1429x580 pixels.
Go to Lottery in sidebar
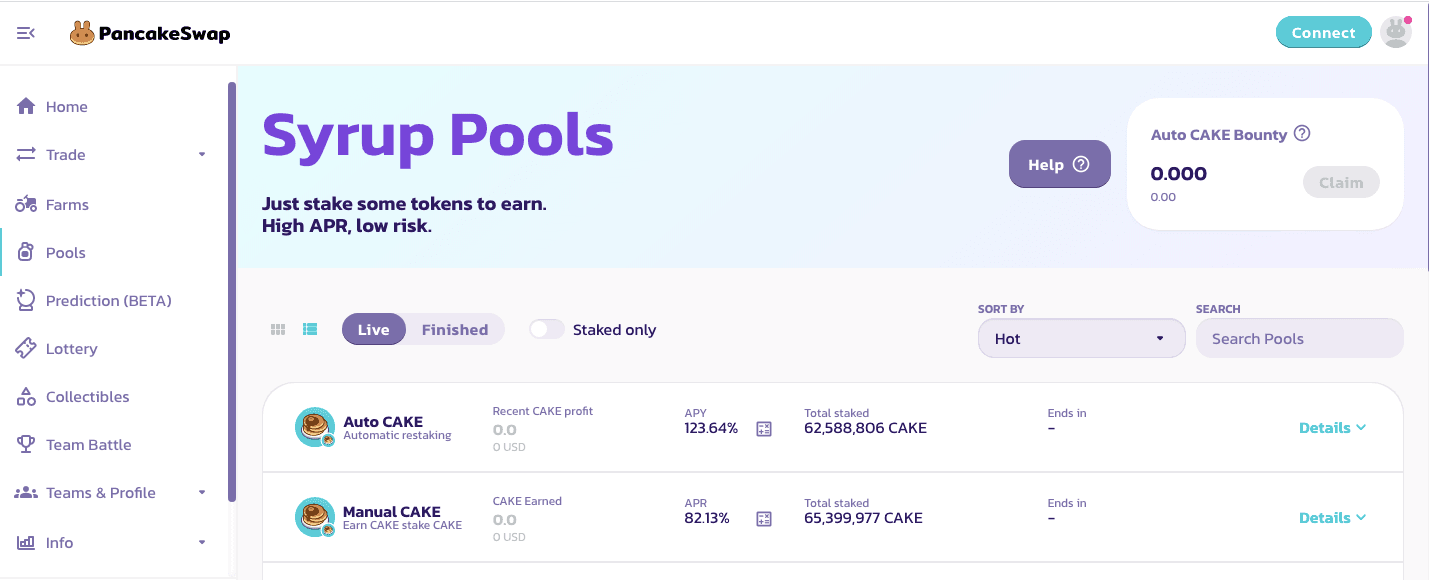[x=71, y=349]
